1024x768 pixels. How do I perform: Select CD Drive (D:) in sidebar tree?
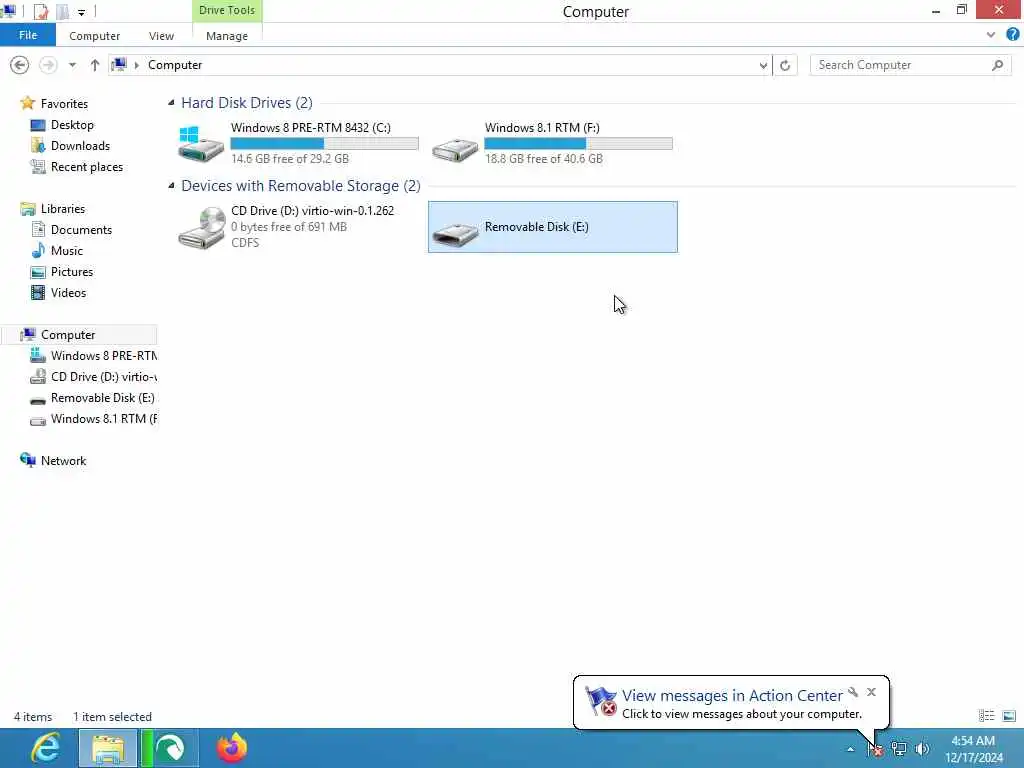[104, 377]
